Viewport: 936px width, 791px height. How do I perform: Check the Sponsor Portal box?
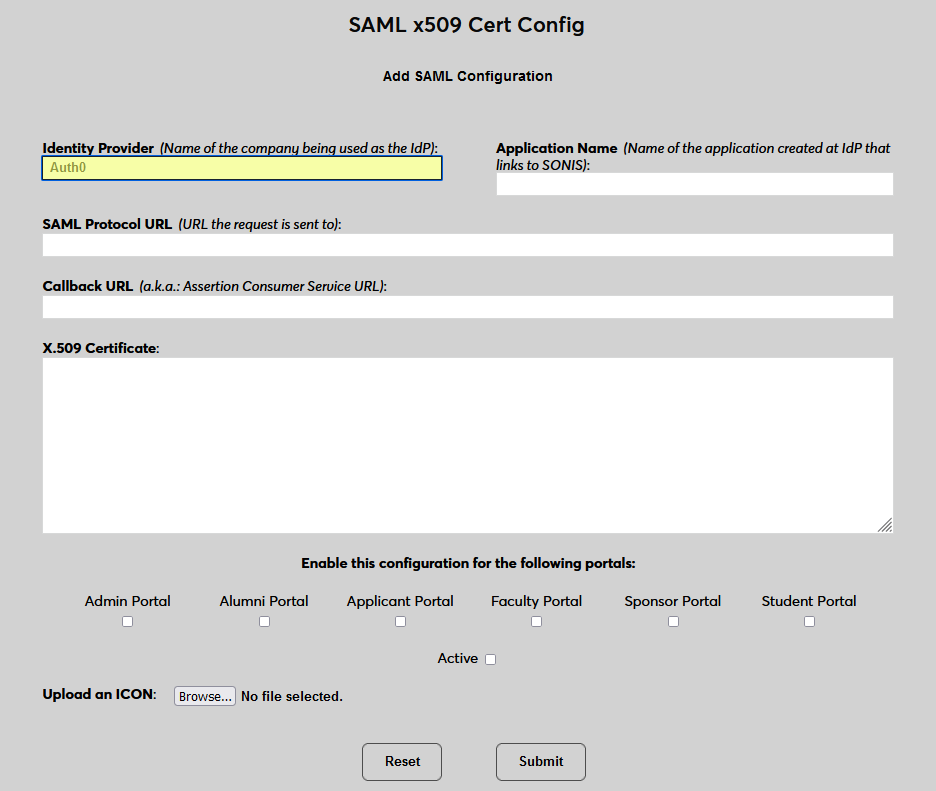(x=673, y=621)
